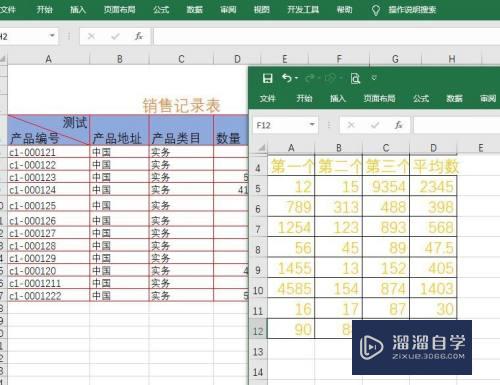Click the Redo arrow in front window
The height and width of the screenshot is (385, 500).
point(310,78)
